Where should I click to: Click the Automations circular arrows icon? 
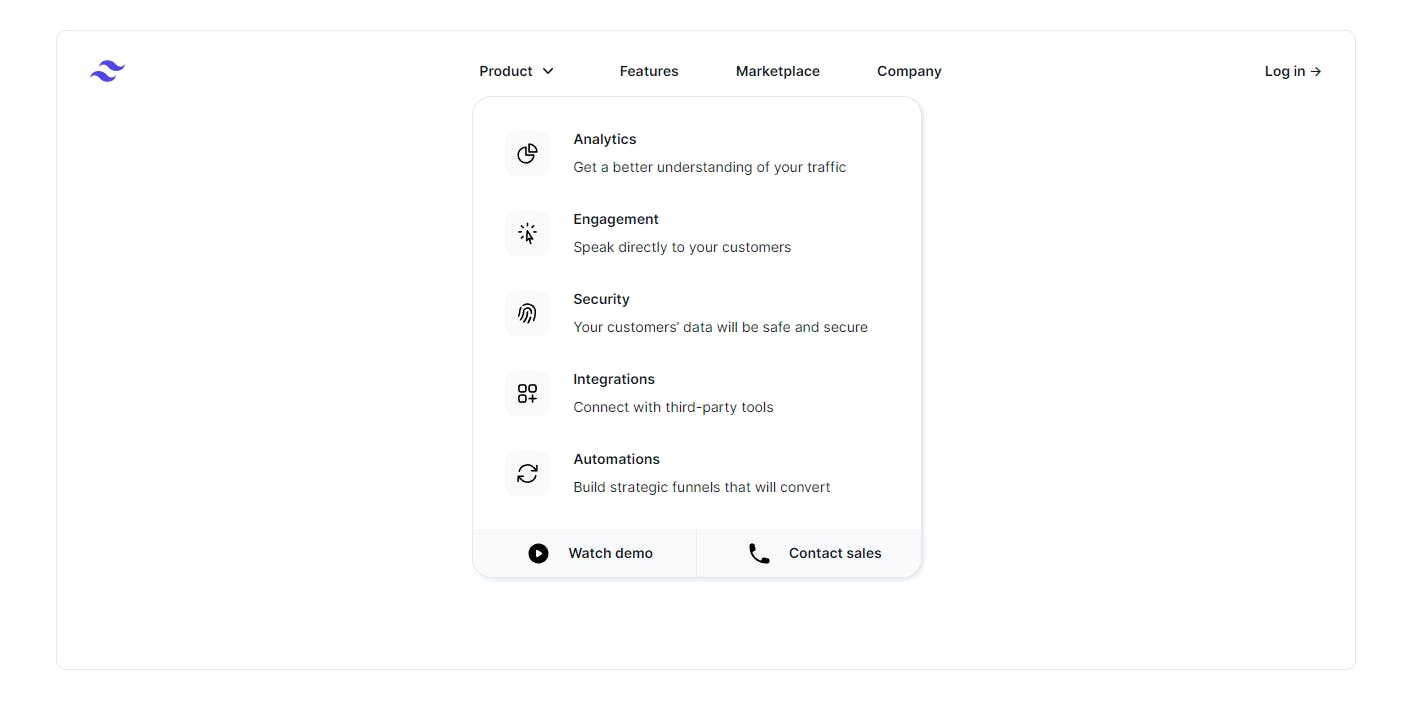[x=527, y=473]
